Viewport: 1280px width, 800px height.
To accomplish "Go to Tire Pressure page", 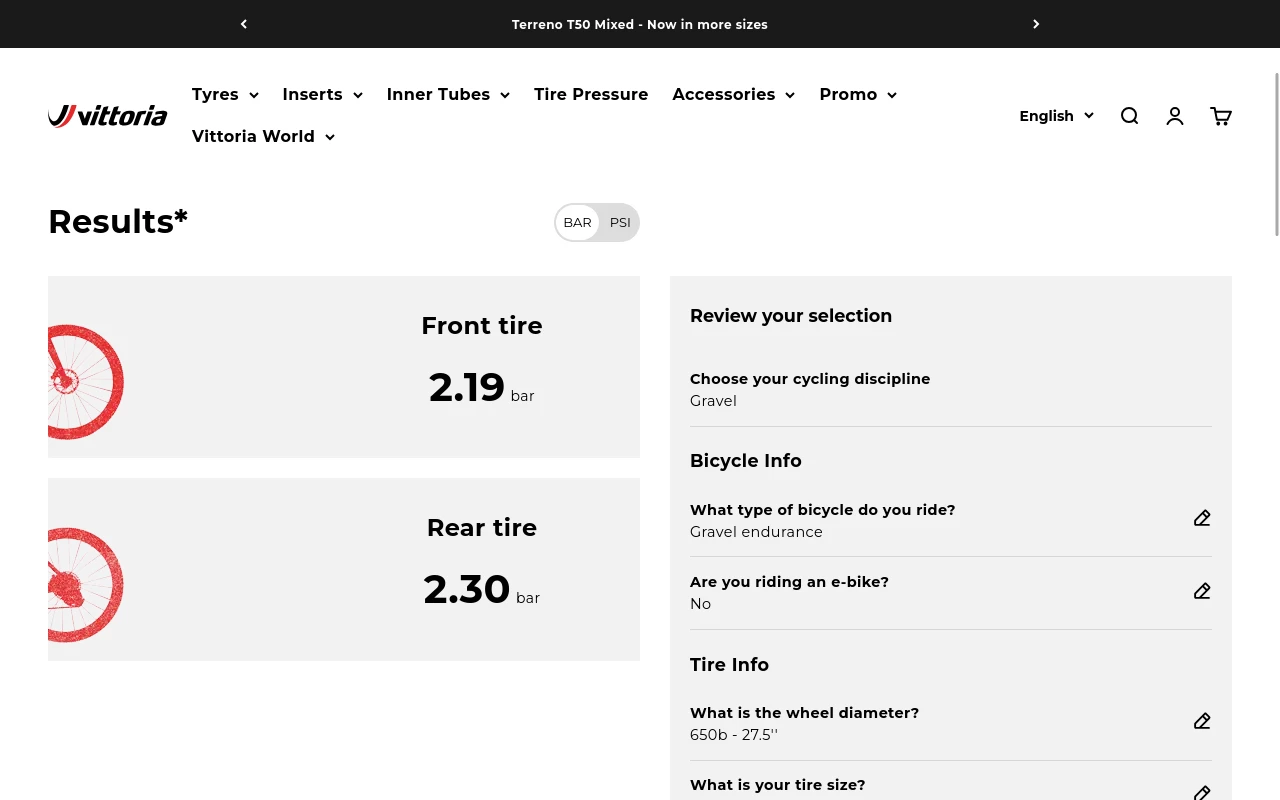I will (591, 94).
